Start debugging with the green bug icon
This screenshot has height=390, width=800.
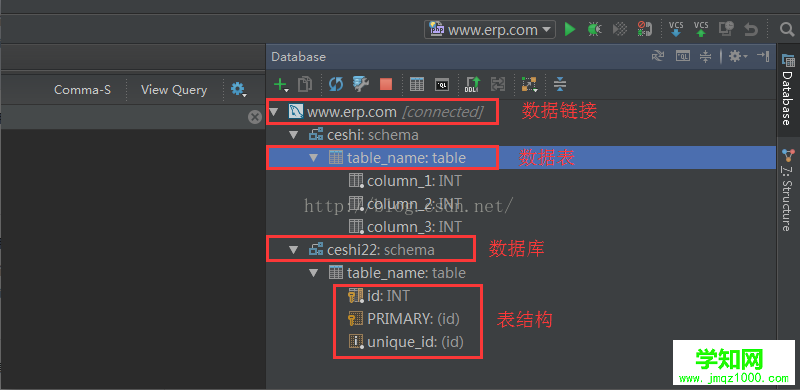pos(594,30)
